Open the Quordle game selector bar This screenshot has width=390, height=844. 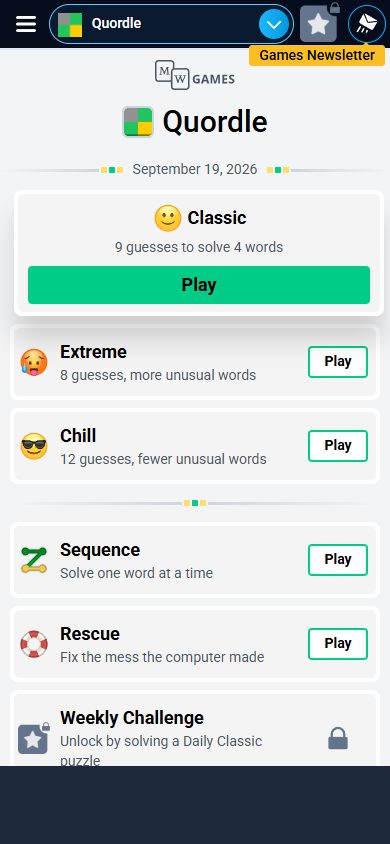tap(171, 24)
